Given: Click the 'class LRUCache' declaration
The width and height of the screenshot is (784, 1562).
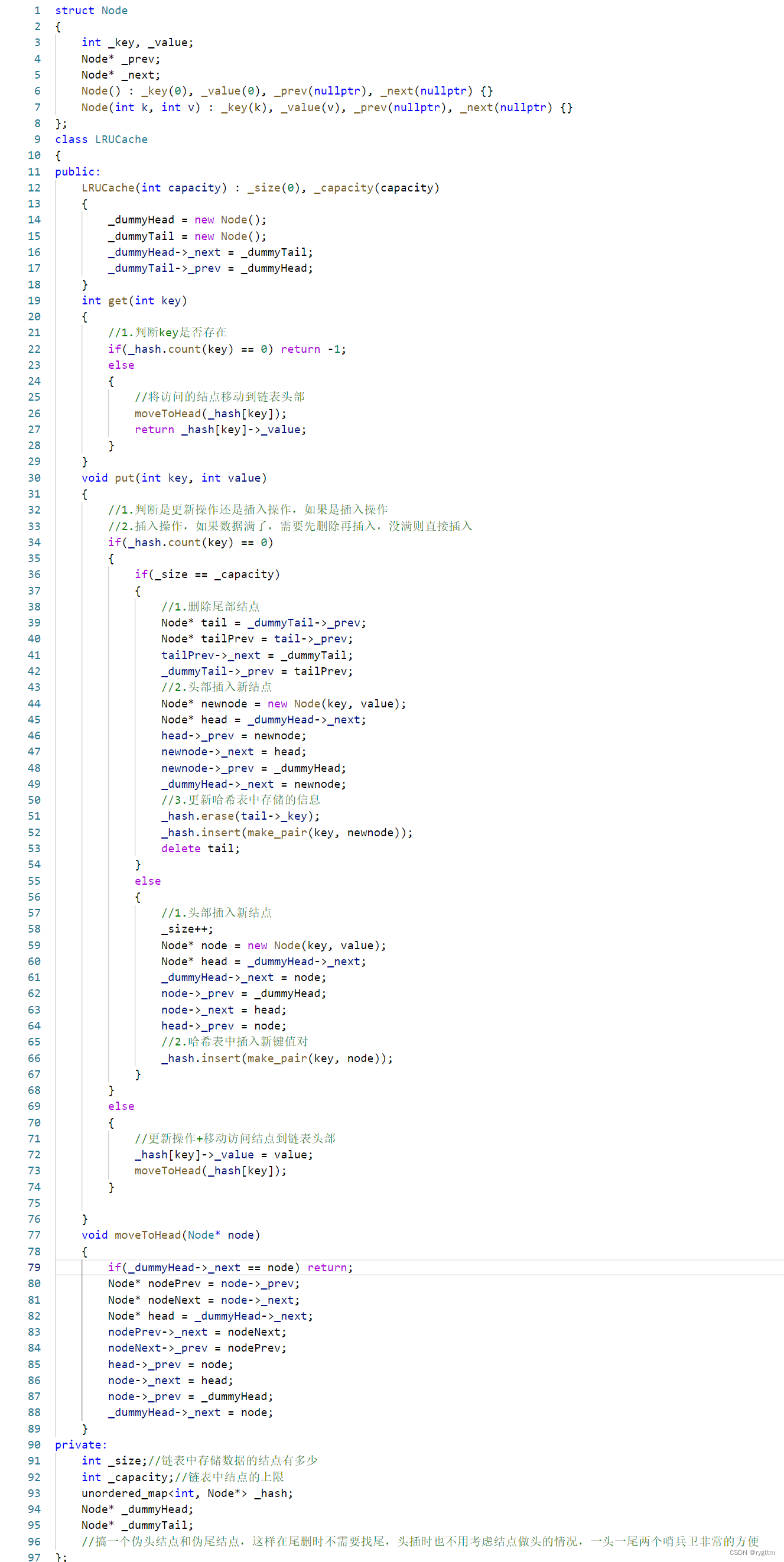Looking at the screenshot, I should [101, 139].
